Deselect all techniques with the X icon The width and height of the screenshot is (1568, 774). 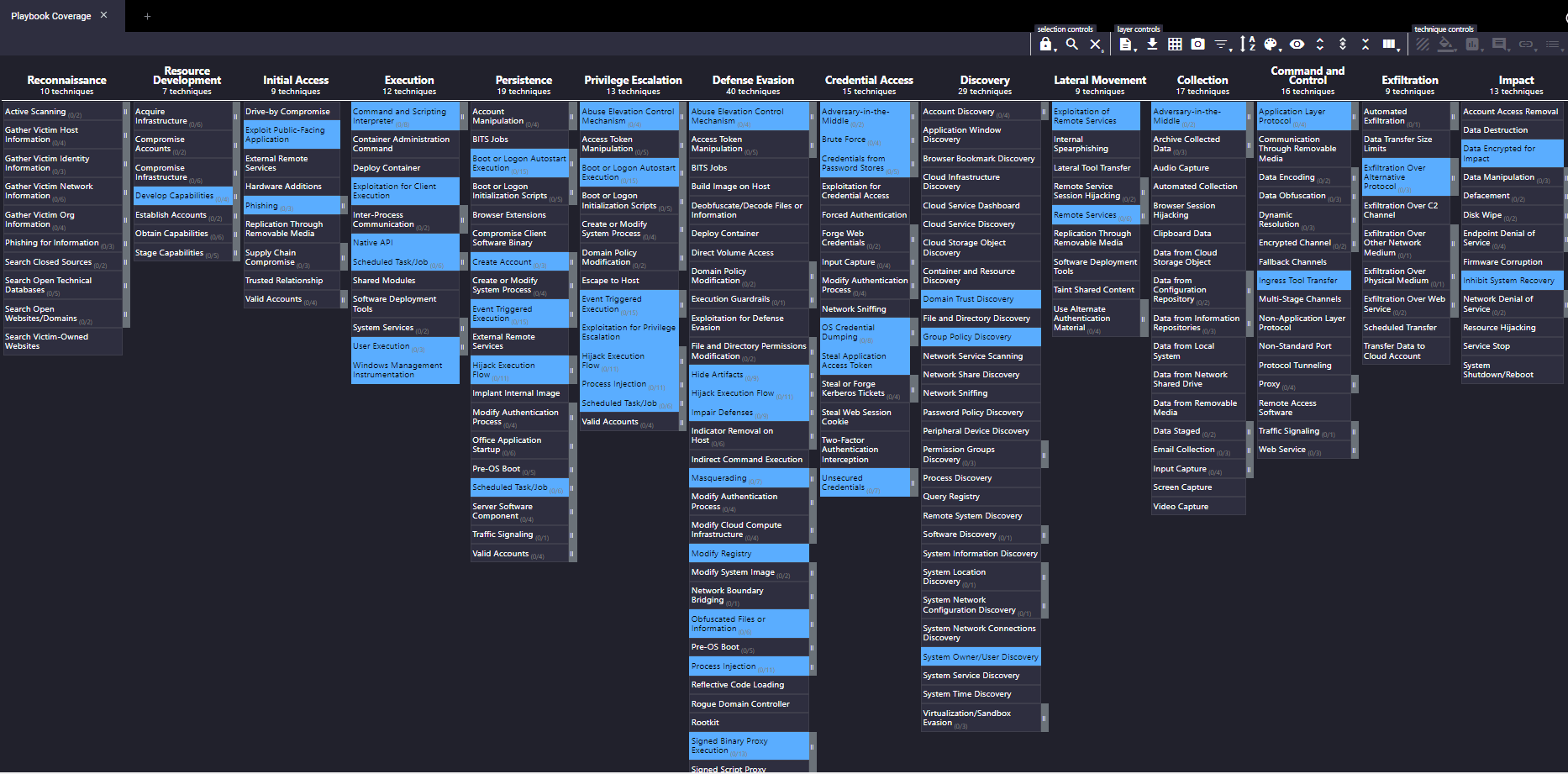[x=1095, y=45]
